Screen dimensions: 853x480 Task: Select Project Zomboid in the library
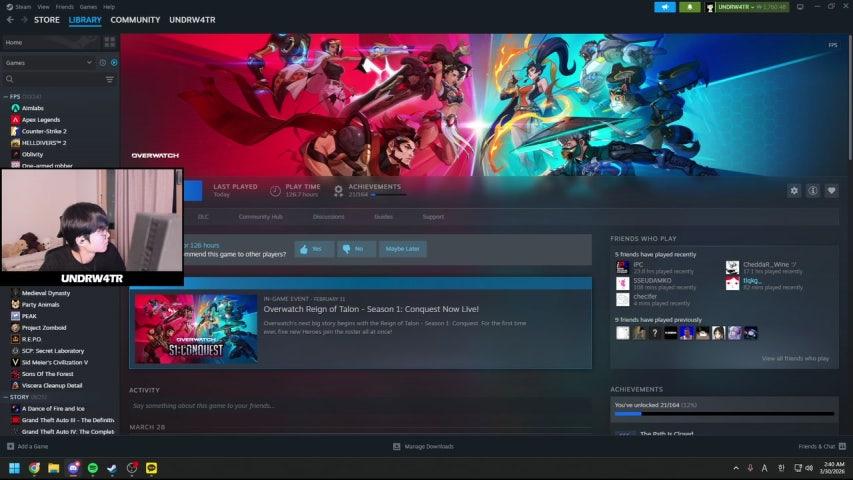(x=44, y=328)
